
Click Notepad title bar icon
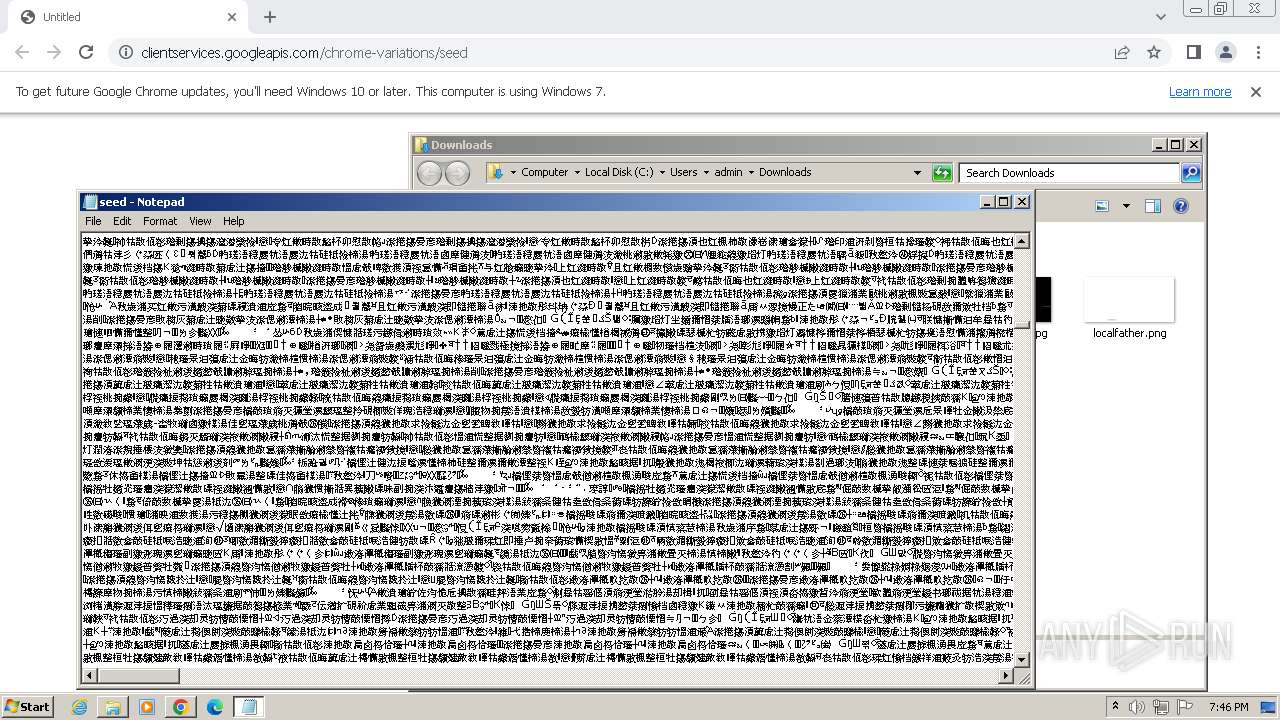tap(91, 202)
